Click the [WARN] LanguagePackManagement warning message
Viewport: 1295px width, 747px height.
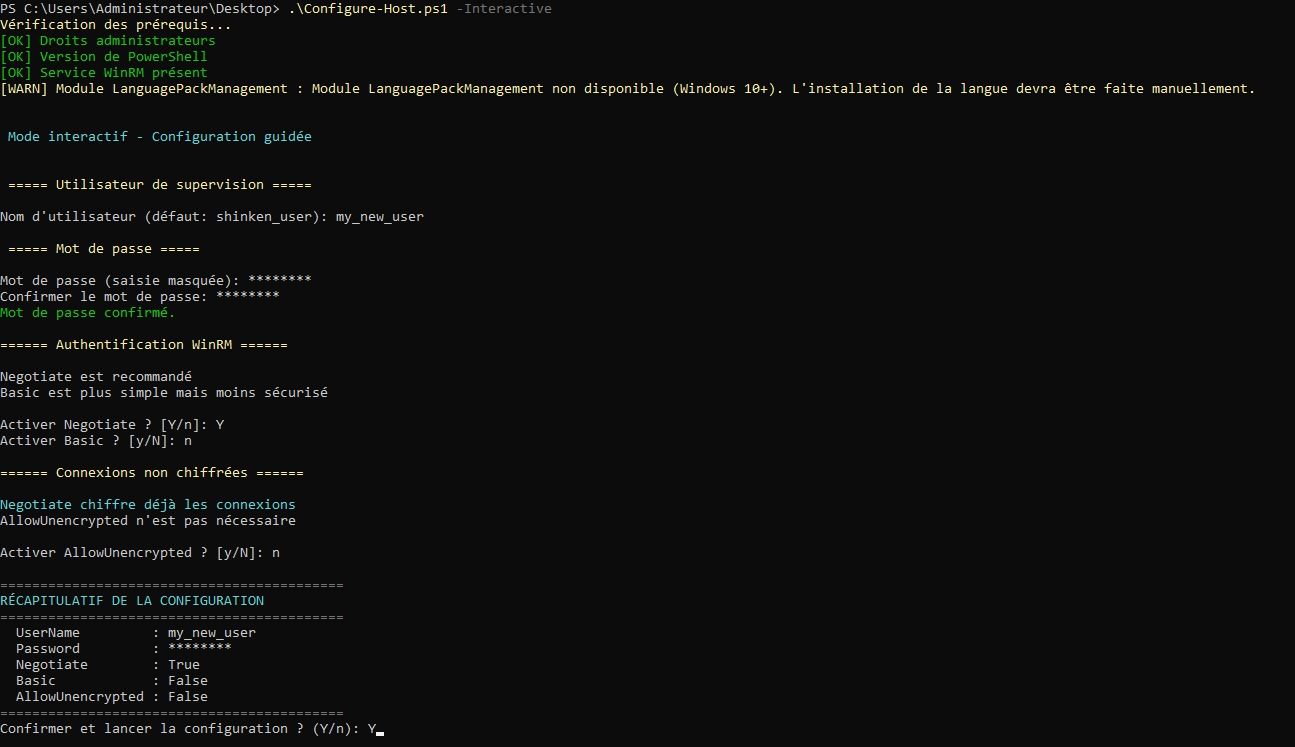[627, 89]
